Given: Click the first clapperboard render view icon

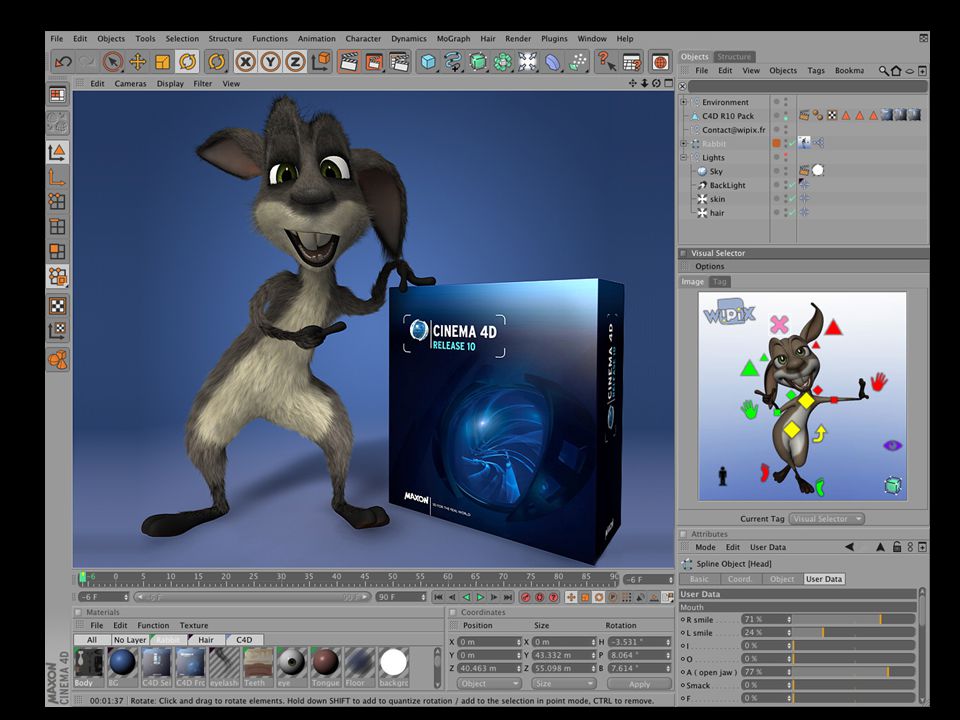Looking at the screenshot, I should click(349, 62).
